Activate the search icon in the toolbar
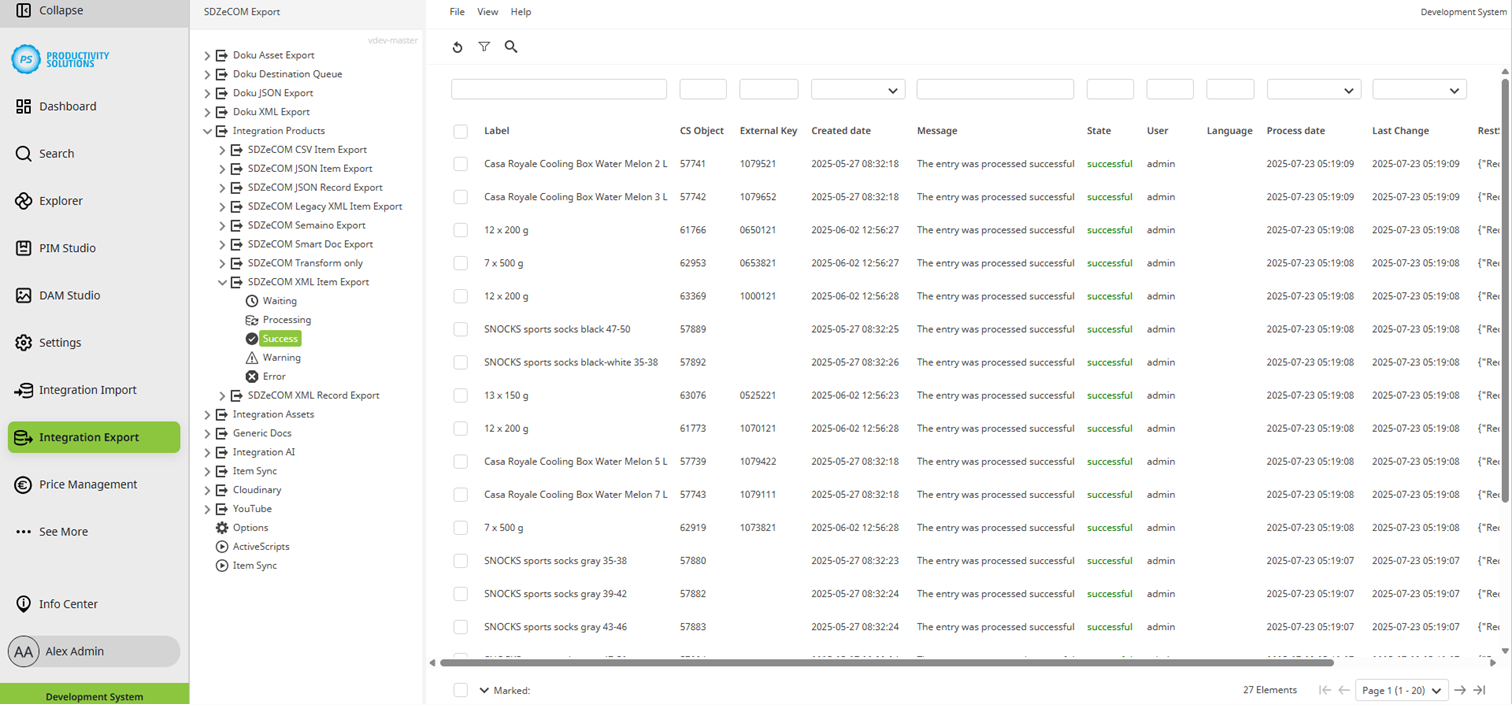This screenshot has width=1512, height=715. tap(511, 46)
